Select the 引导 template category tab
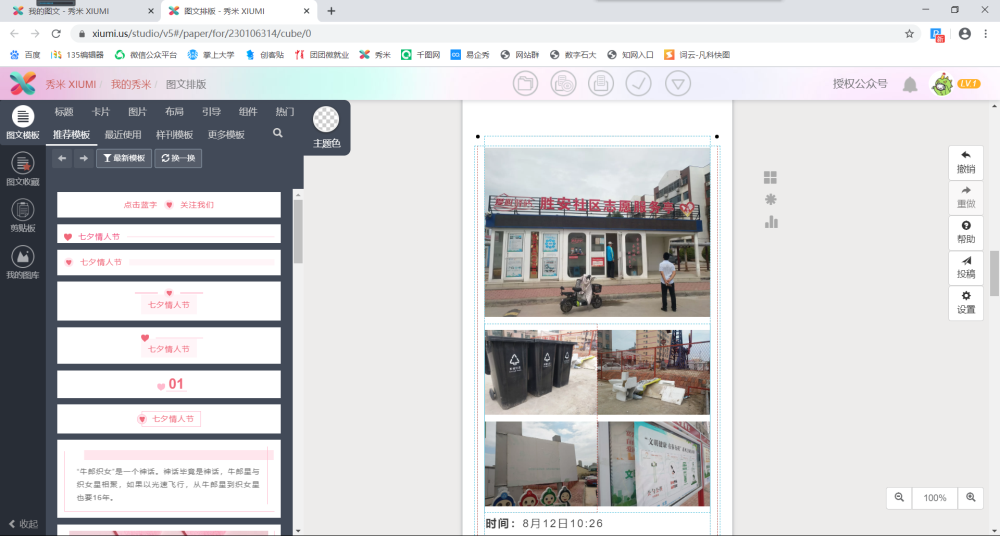 coord(211,112)
